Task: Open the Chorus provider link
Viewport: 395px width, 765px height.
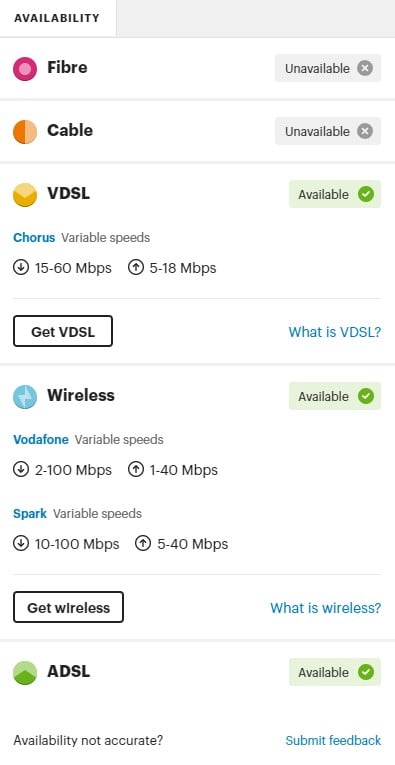Action: point(34,238)
